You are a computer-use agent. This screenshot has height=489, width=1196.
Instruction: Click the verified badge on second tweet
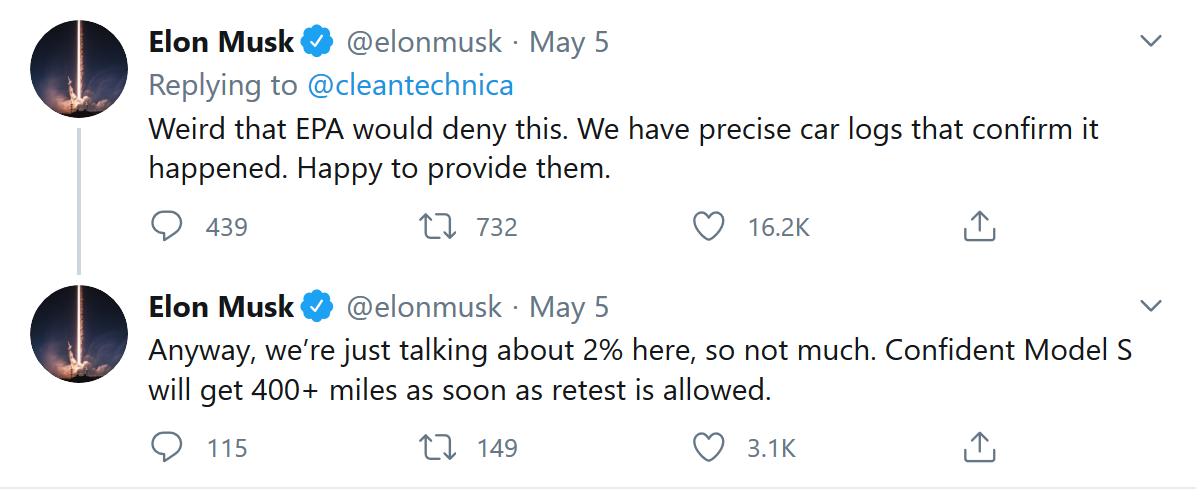[318, 307]
